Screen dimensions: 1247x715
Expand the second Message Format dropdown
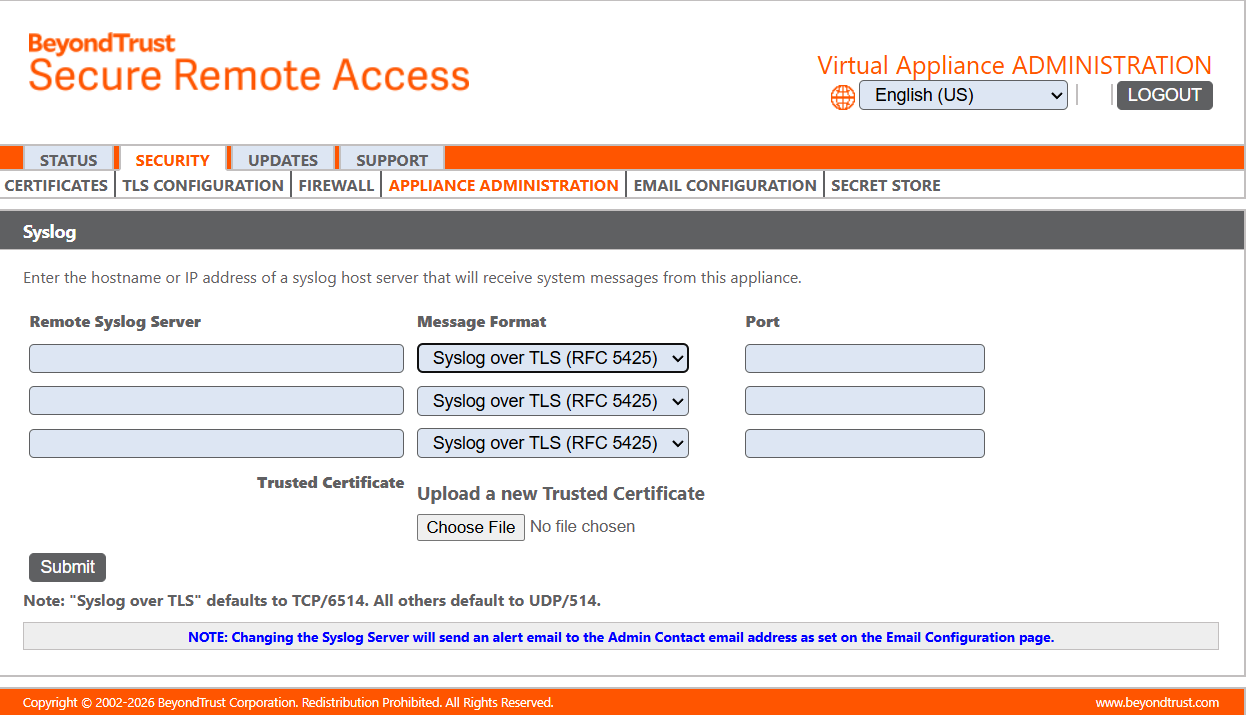click(x=553, y=401)
